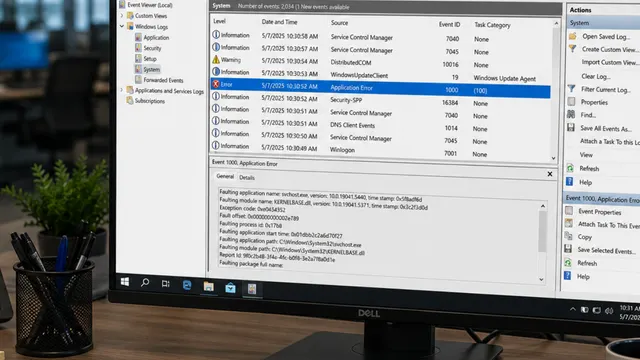Sort by the Event ID column header
640x360 pixels.
[449, 24]
